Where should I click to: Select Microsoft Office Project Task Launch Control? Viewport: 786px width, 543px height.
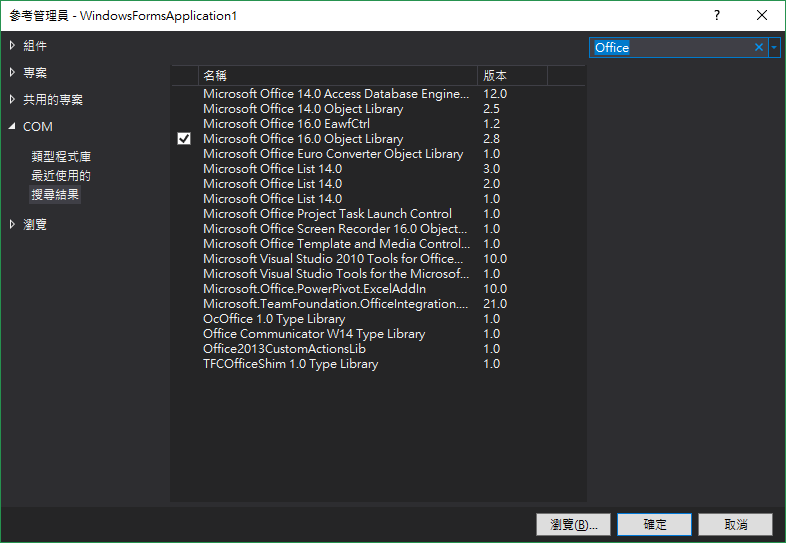(378, 214)
